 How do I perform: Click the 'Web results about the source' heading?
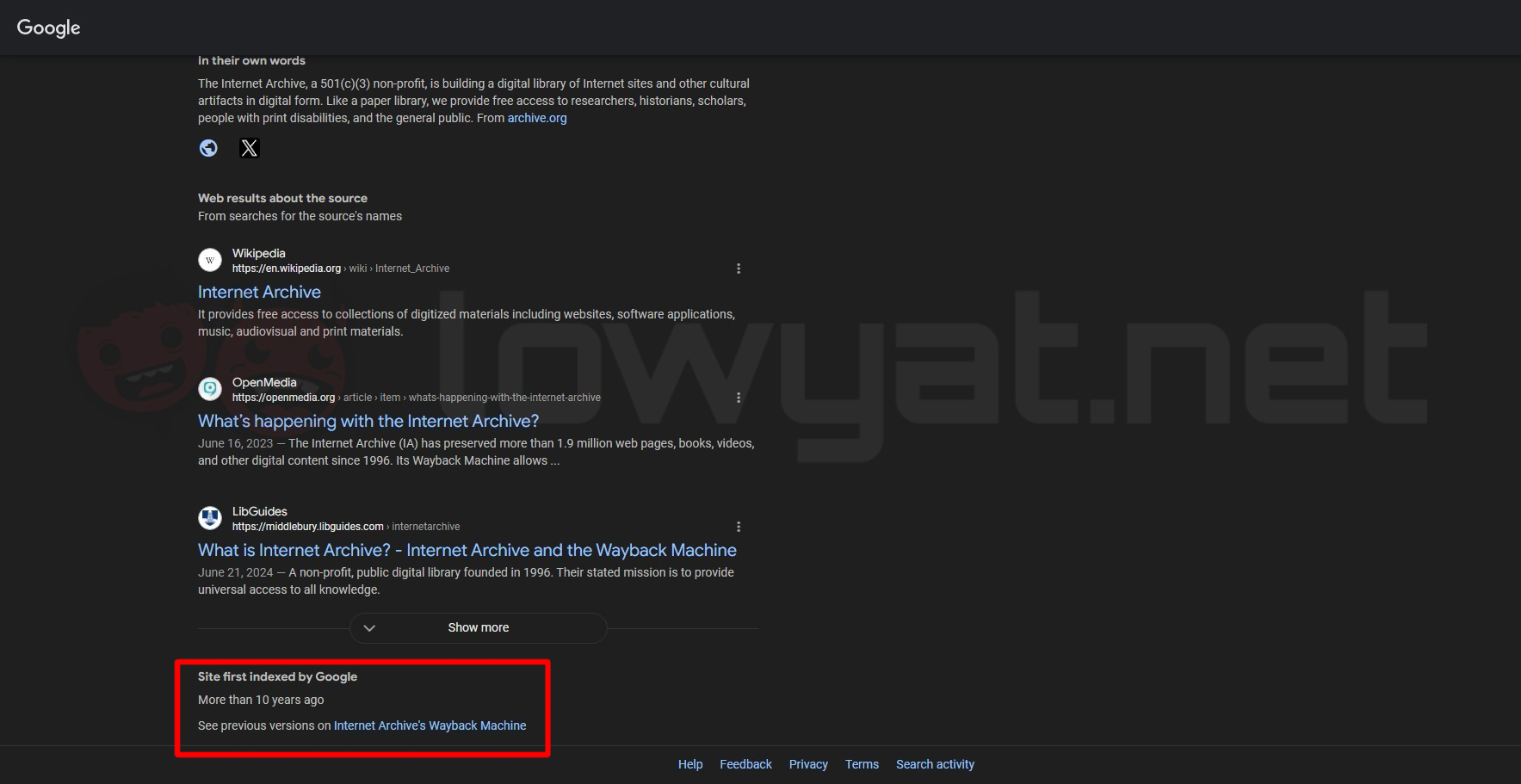282,198
